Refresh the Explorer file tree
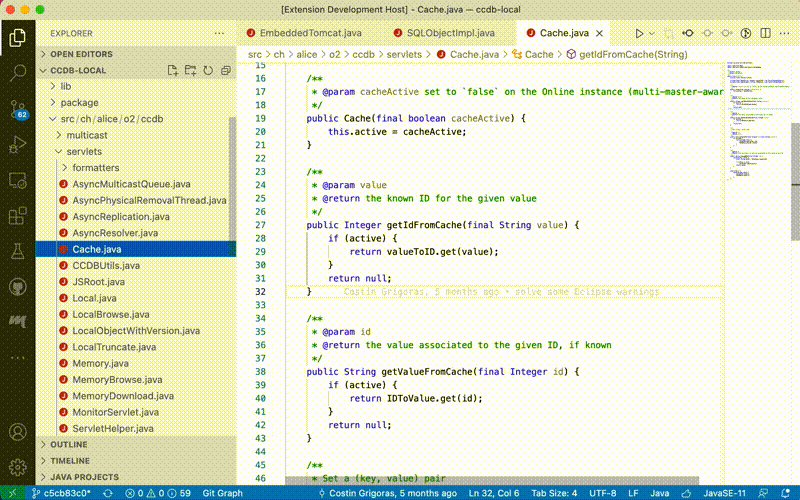The height and width of the screenshot is (500, 800). coord(208,70)
